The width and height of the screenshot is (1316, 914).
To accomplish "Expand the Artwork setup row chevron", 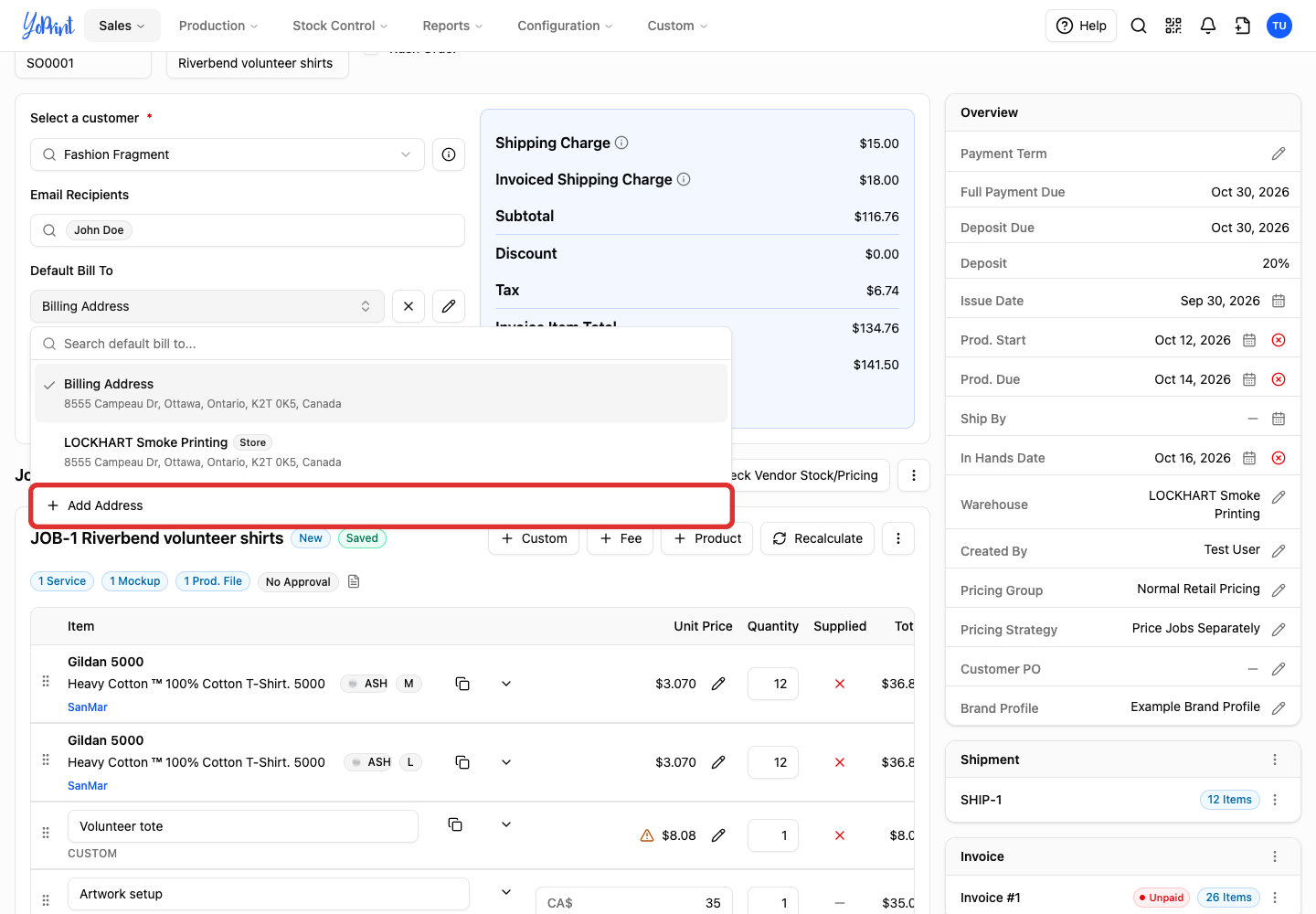I will tap(506, 892).
